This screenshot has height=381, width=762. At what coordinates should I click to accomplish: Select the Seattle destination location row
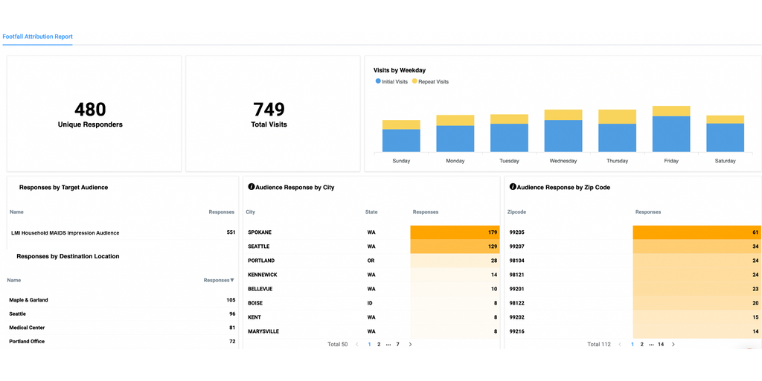[122, 314]
